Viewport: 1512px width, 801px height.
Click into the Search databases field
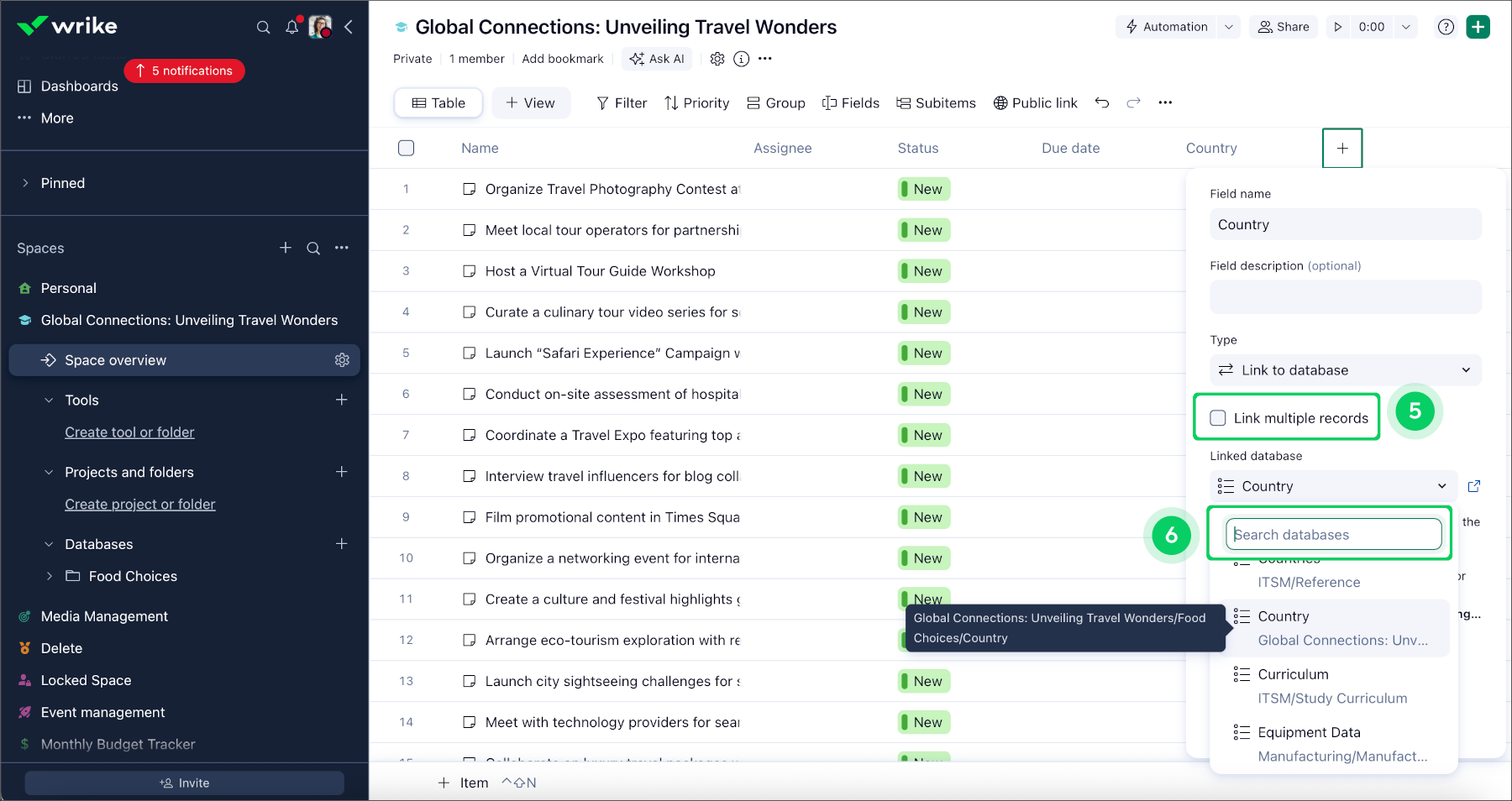pos(1333,535)
